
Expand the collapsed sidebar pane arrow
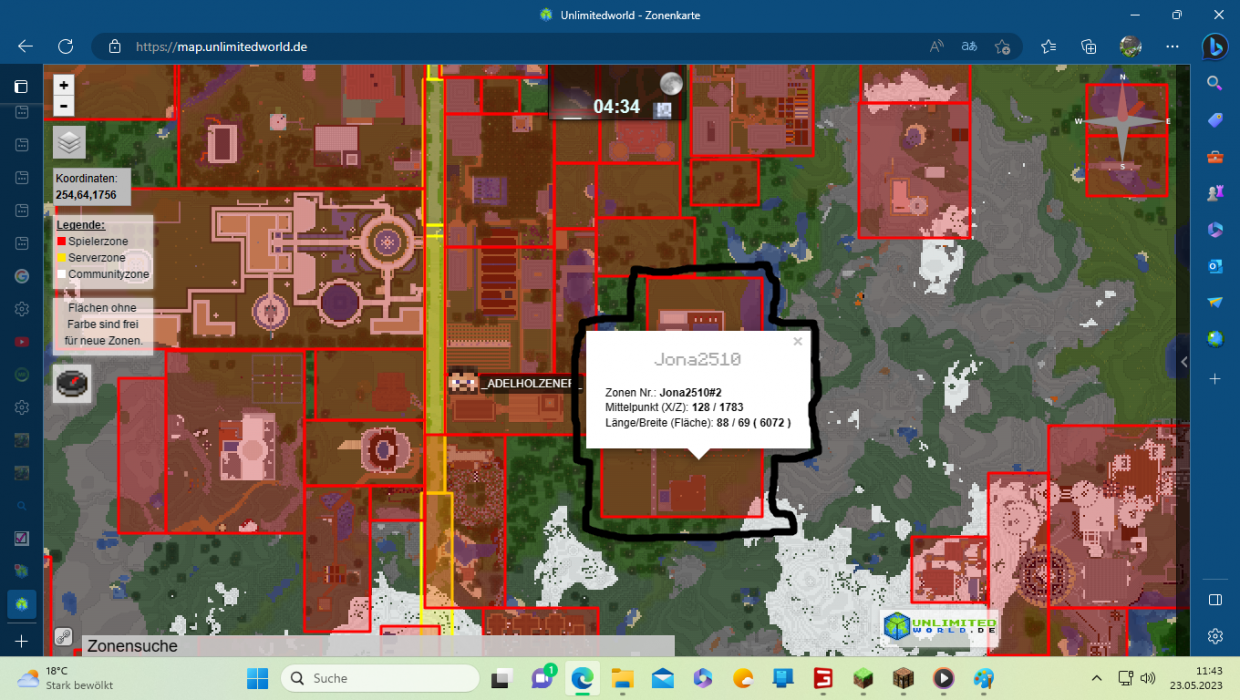click(1184, 362)
